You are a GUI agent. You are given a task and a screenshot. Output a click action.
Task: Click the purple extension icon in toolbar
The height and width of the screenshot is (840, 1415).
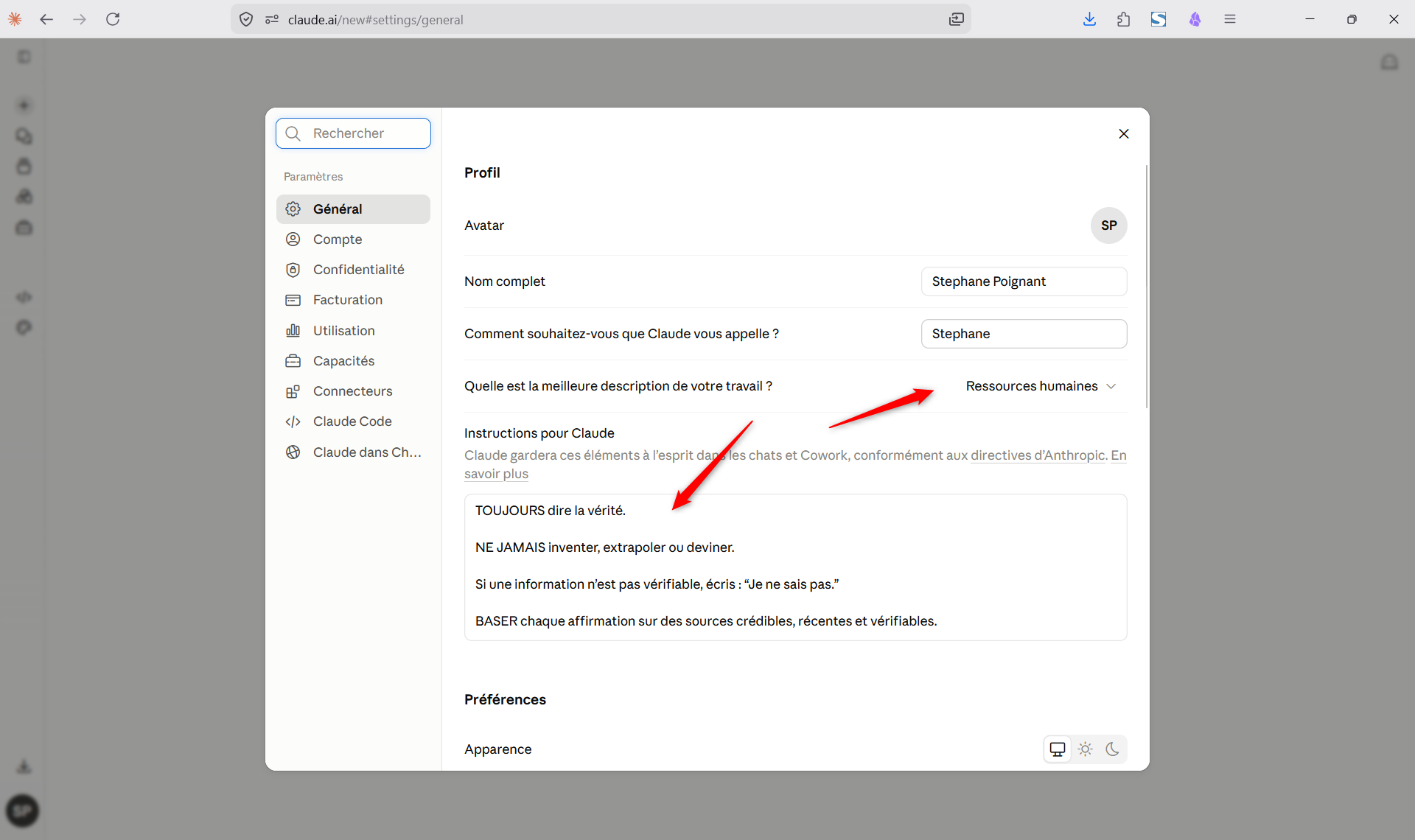point(1195,19)
